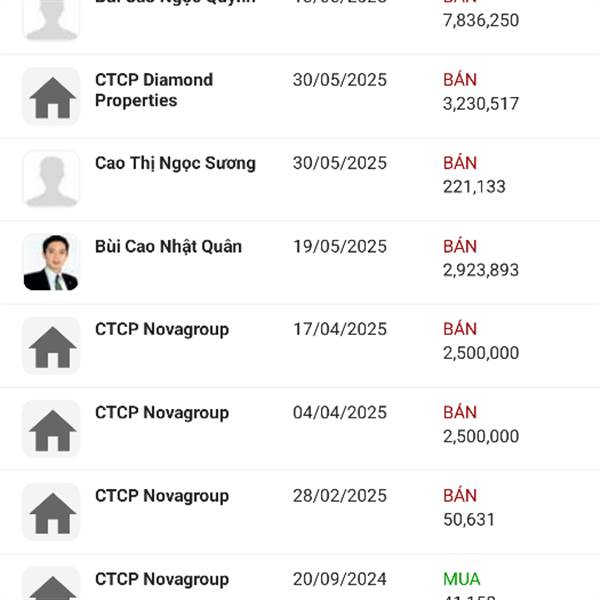Image resolution: width=600 pixels, height=600 pixels.
Task: Click the 04/04/2025 transaction date
Action: [339, 412]
